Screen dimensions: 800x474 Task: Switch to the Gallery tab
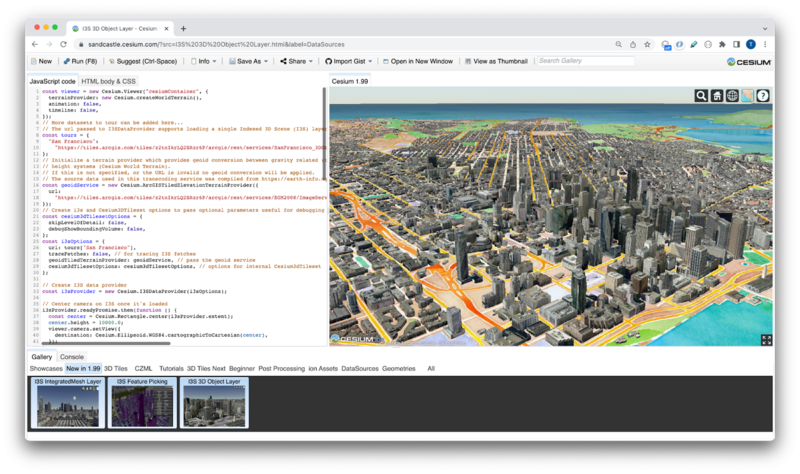pos(41,357)
